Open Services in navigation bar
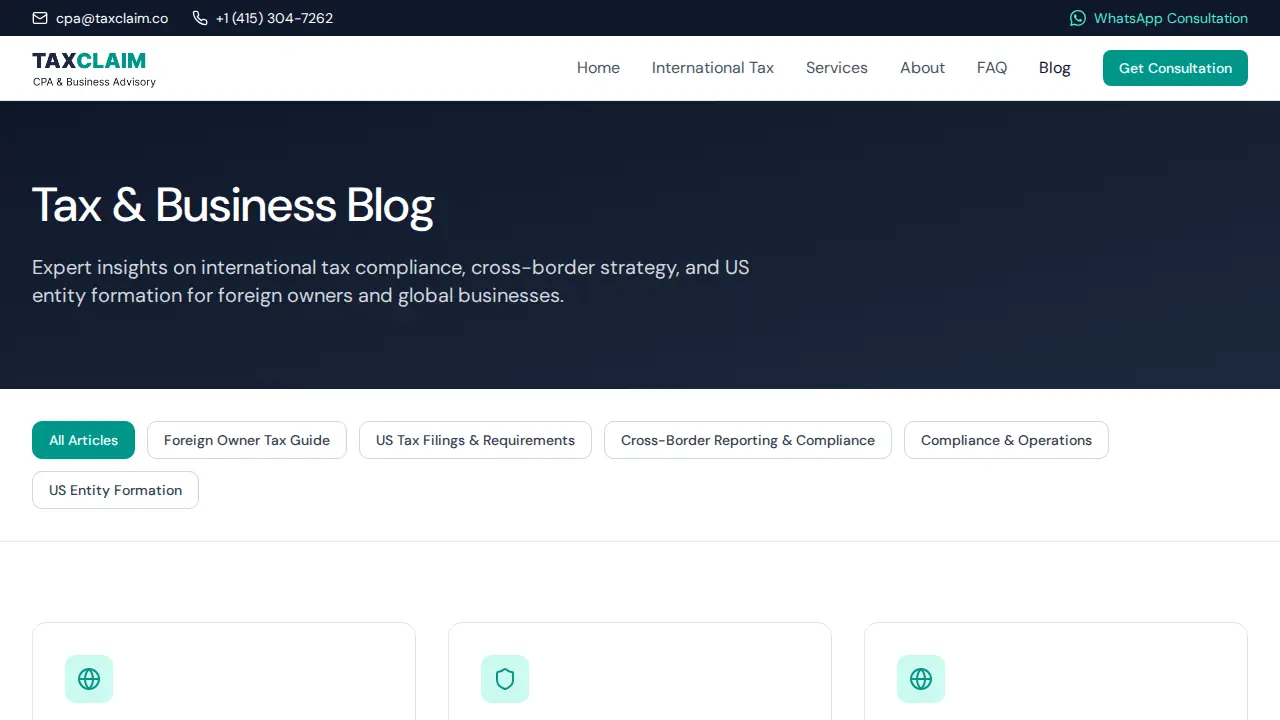This screenshot has height=720, width=1280. [x=837, y=68]
